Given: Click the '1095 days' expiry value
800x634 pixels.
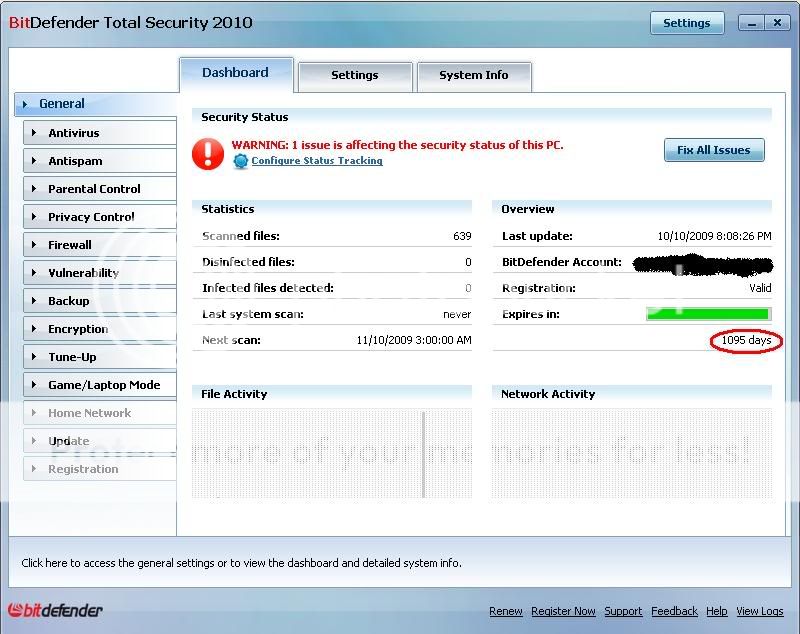Looking at the screenshot, I should click(746, 340).
